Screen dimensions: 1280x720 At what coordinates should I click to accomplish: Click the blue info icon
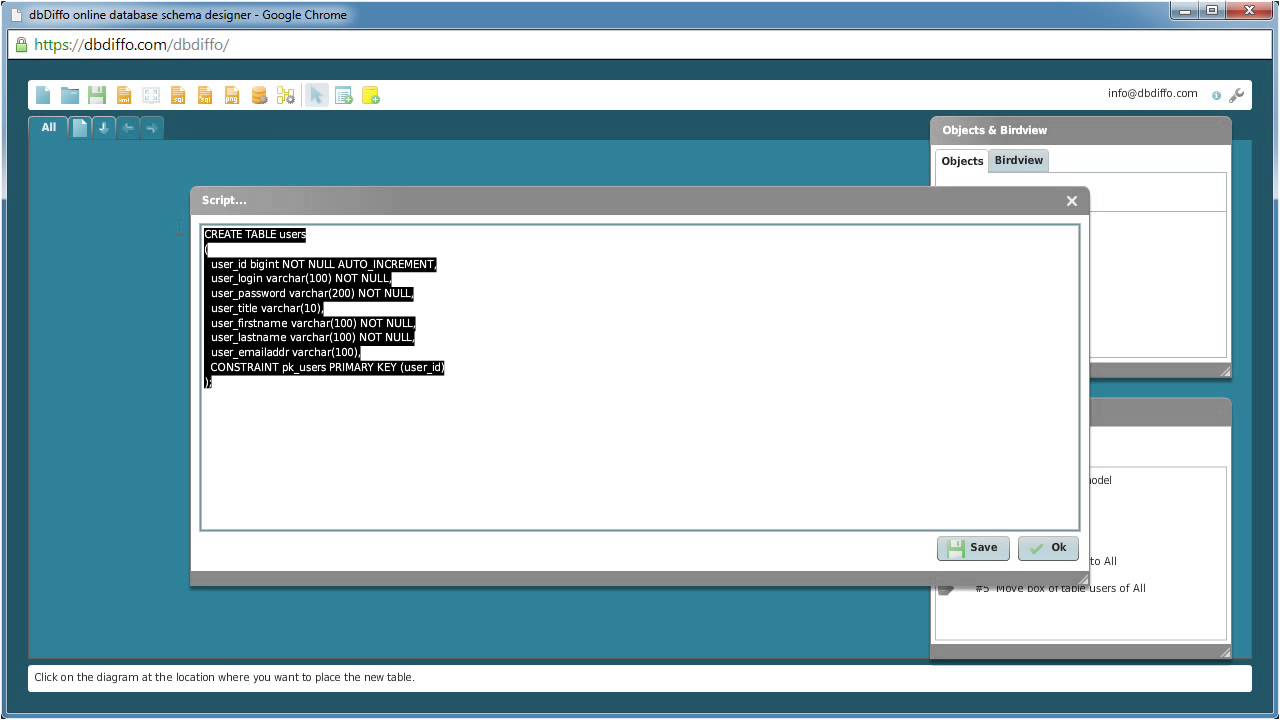1216,95
